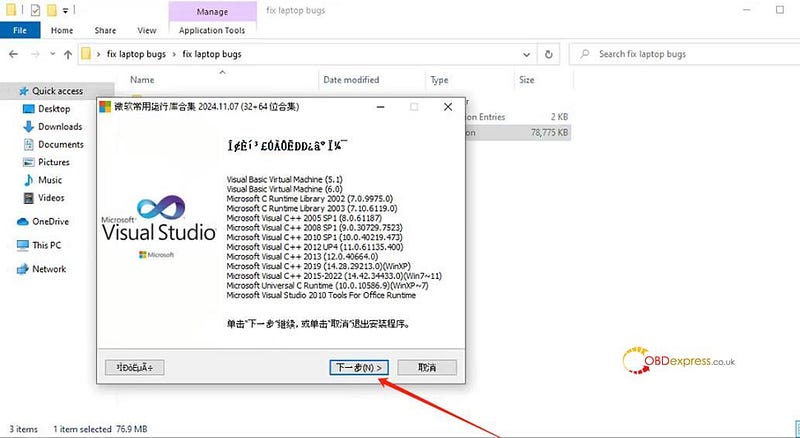Click the This PC monitor icon
Screen dimensions: 800x438
coord(22,246)
